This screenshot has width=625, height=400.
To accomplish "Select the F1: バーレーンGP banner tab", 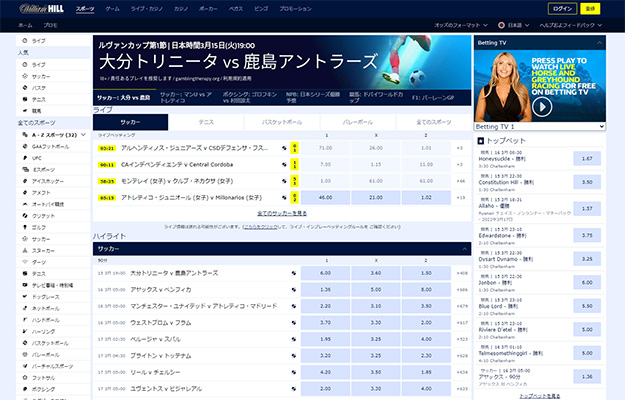I will 433,98.
